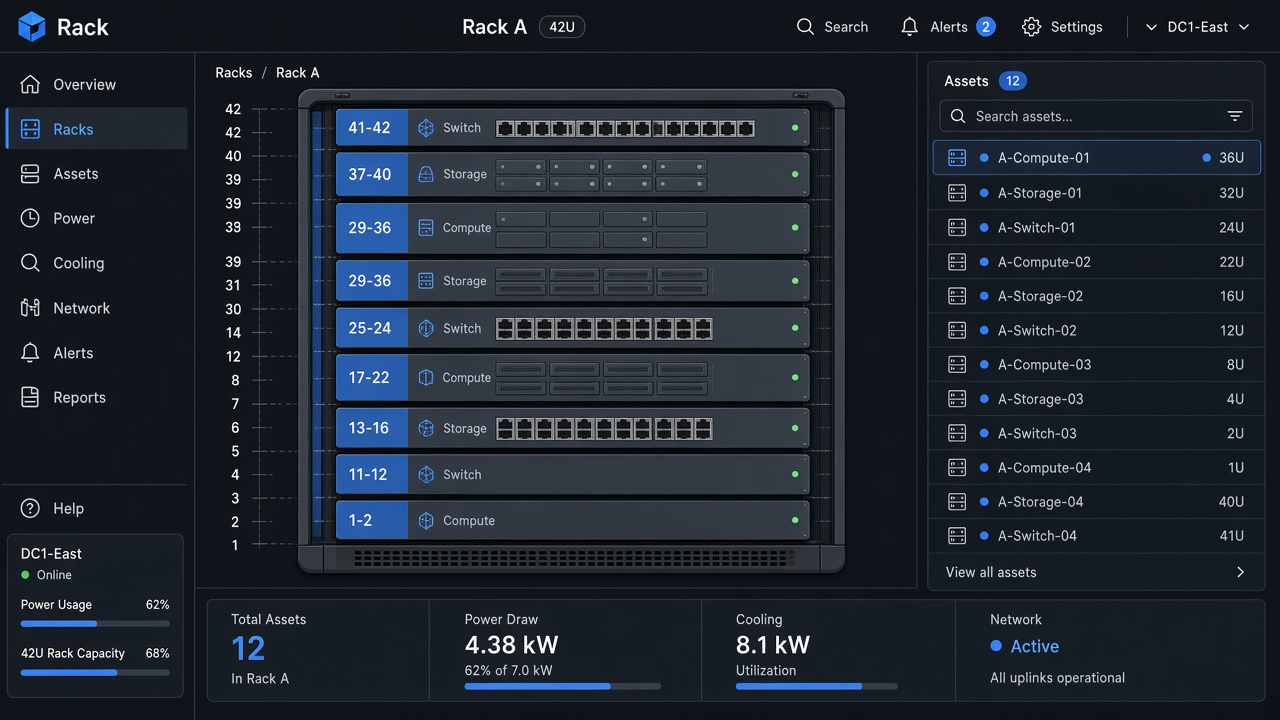Click the Power Usage bar in DC1-East card
1280x720 pixels.
click(95, 624)
